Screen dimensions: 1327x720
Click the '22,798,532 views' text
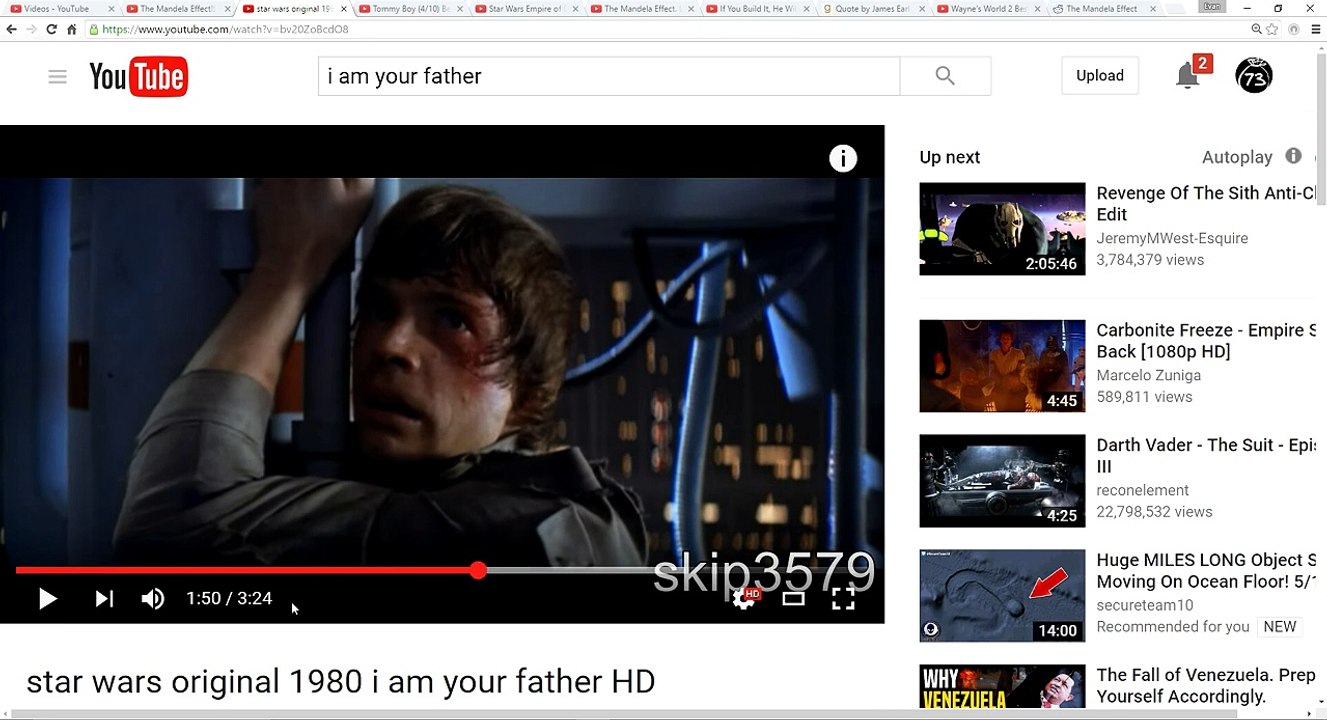click(x=1154, y=512)
